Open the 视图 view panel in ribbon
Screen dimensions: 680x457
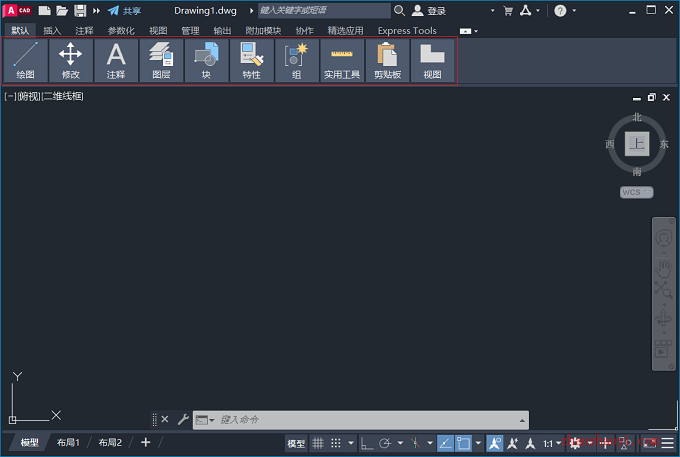coord(432,60)
